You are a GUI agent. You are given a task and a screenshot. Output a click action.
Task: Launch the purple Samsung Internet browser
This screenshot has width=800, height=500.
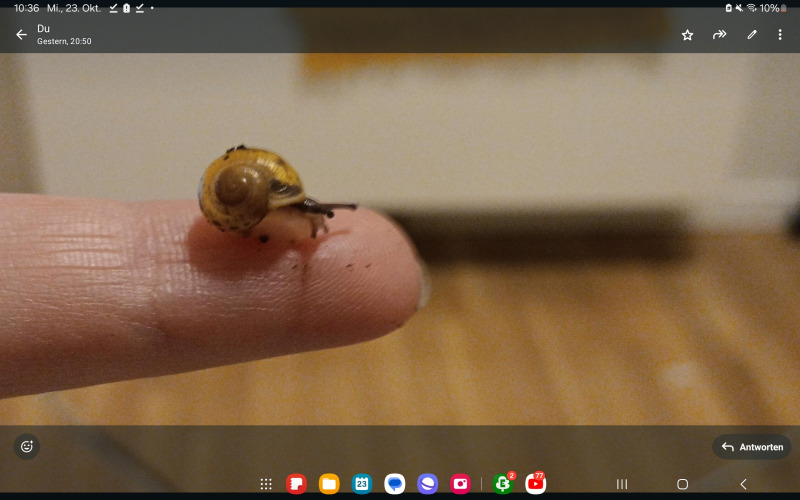click(427, 484)
